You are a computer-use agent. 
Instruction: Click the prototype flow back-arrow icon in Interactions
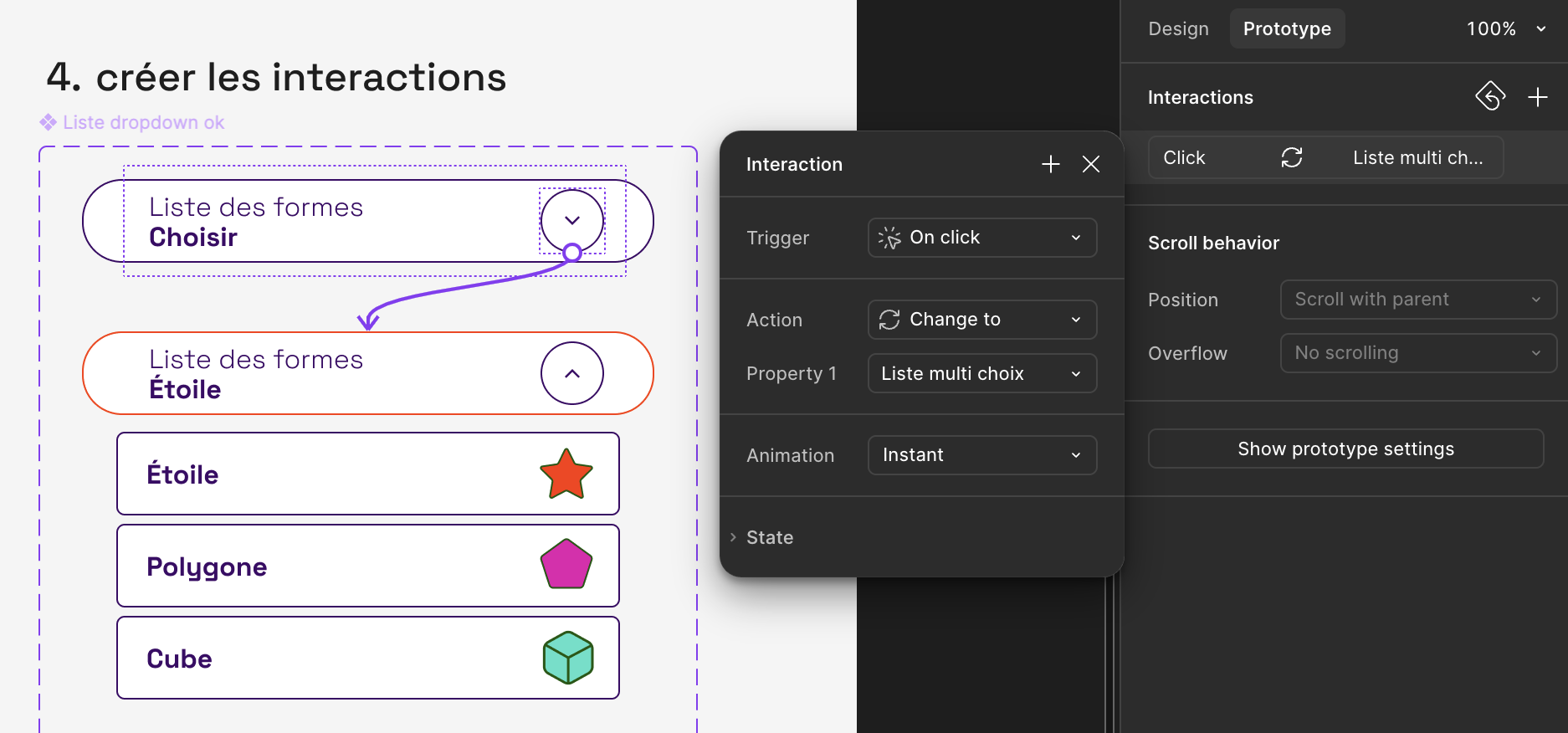[x=1489, y=96]
